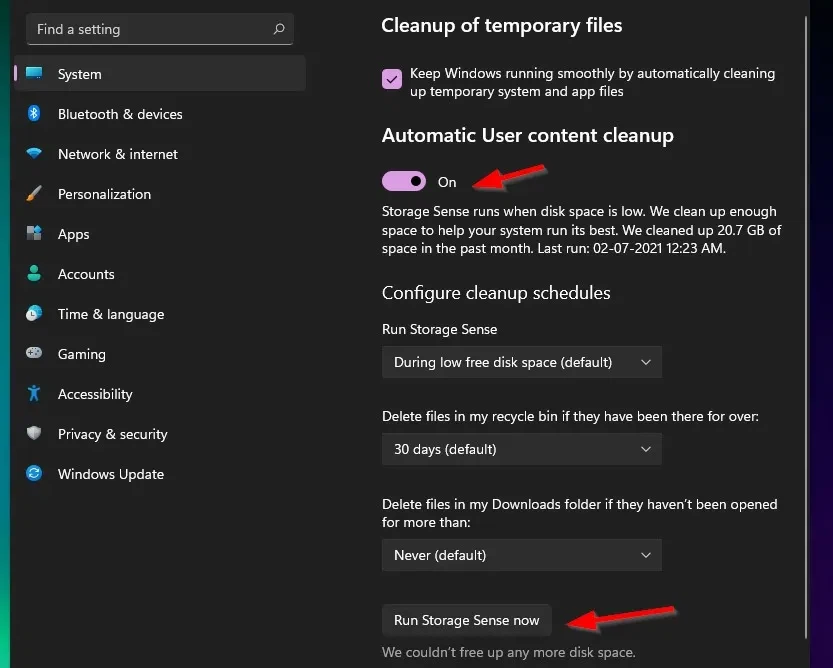Click the Windows Update sync icon
The width and height of the screenshot is (833, 668).
click(35, 474)
